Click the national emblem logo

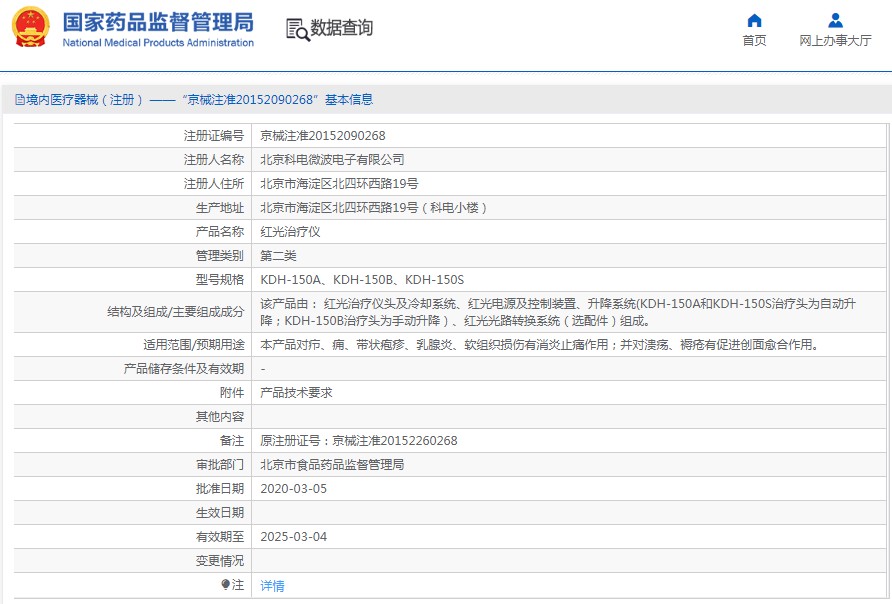(x=30, y=27)
